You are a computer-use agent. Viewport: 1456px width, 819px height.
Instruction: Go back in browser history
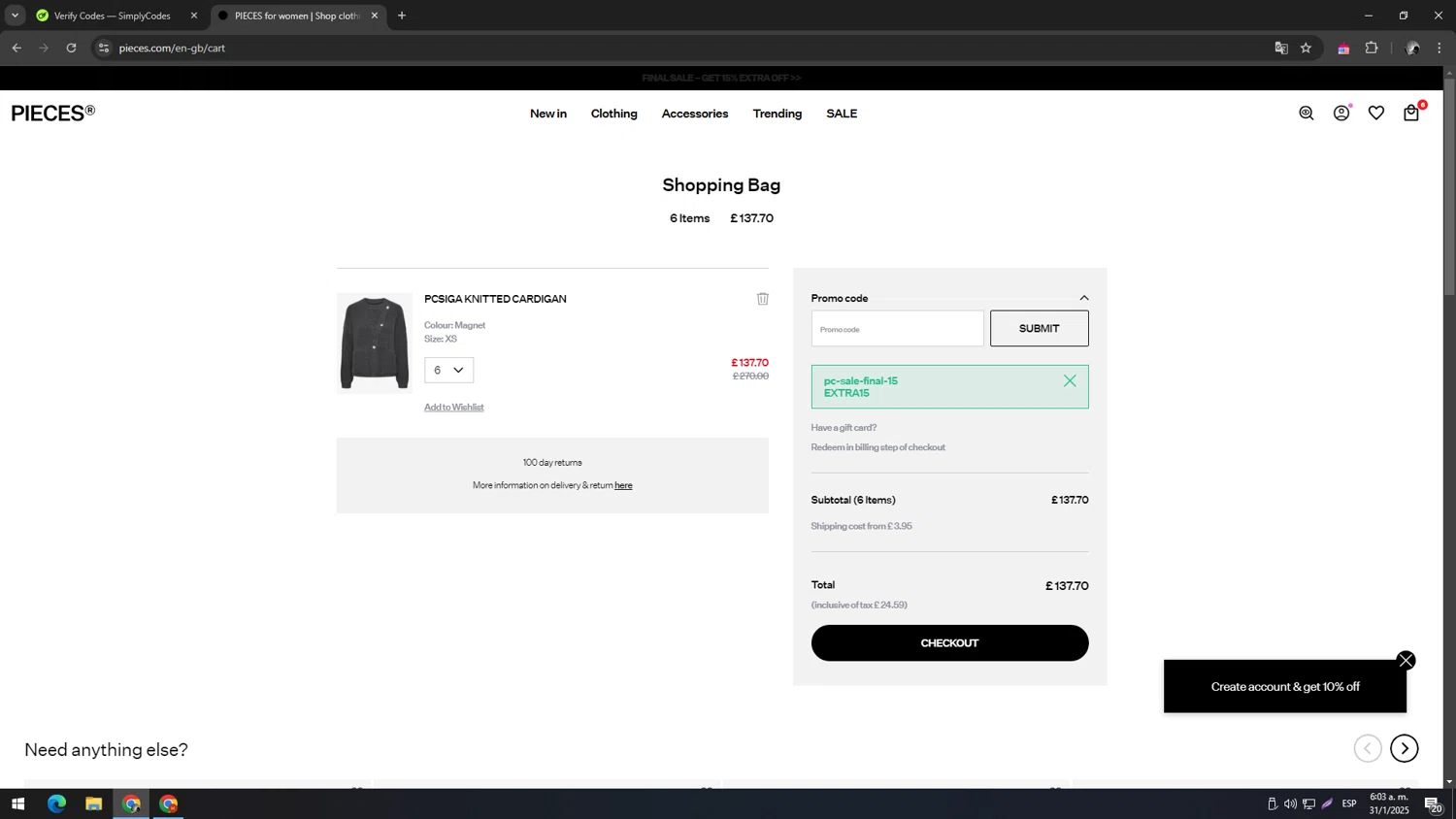coord(17,48)
